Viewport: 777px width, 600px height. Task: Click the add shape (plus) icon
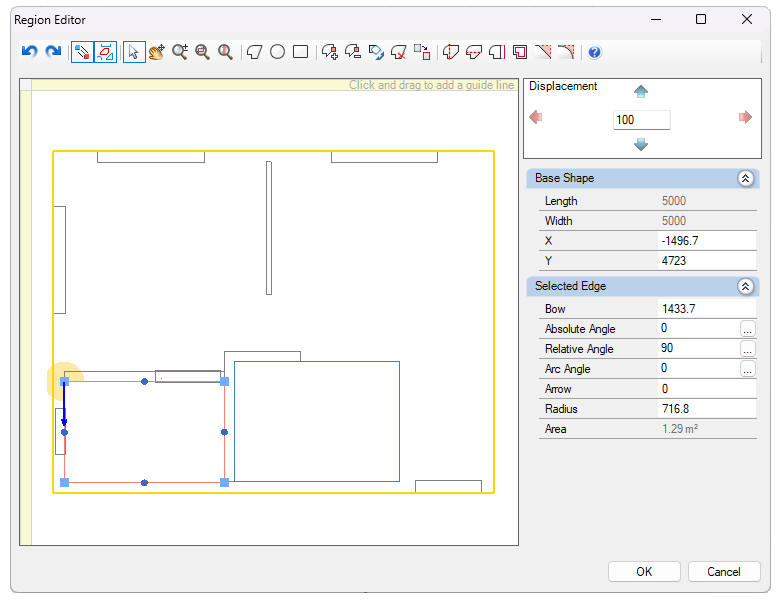330,52
